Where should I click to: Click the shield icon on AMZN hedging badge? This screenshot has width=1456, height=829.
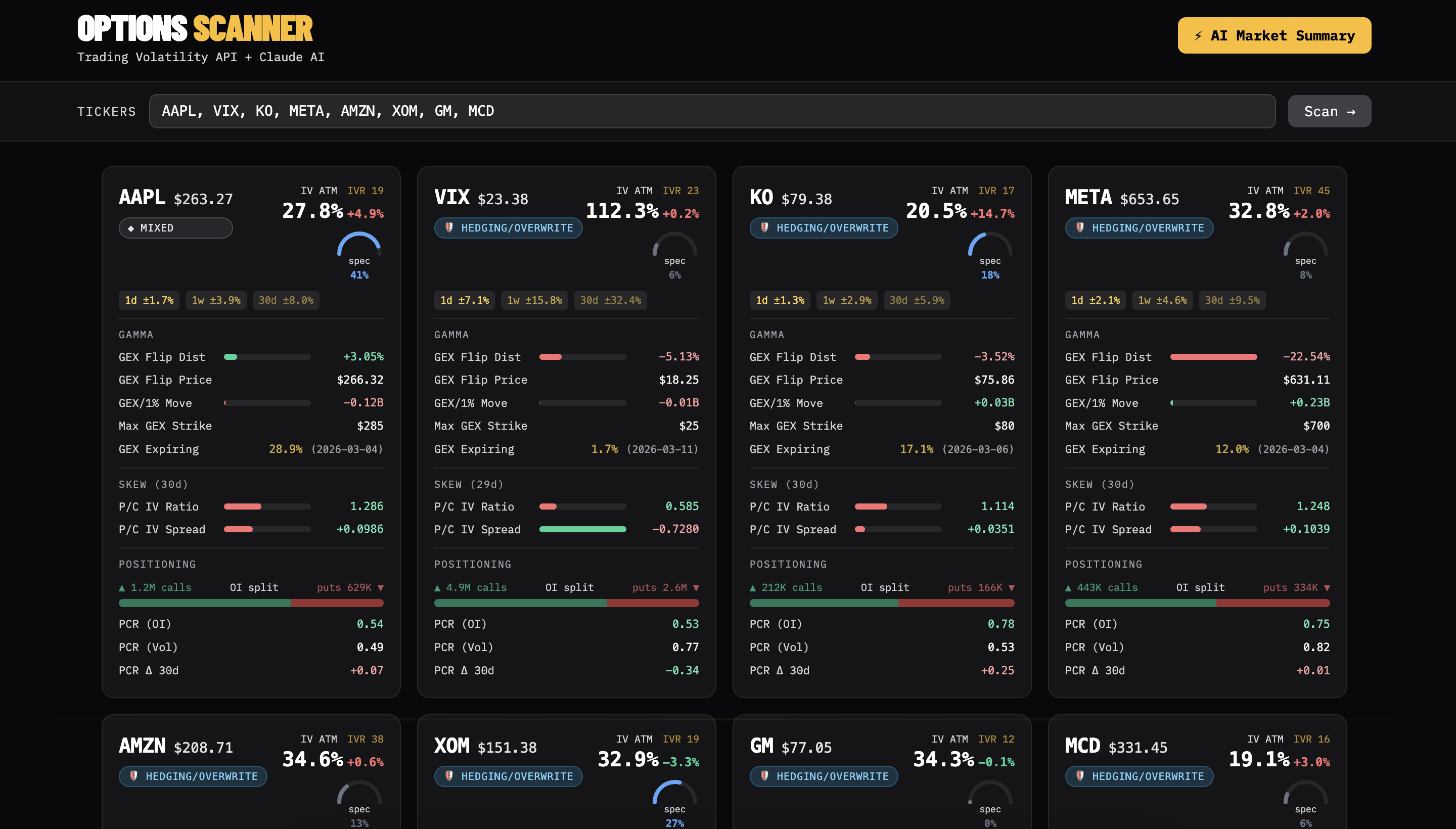coord(133,776)
